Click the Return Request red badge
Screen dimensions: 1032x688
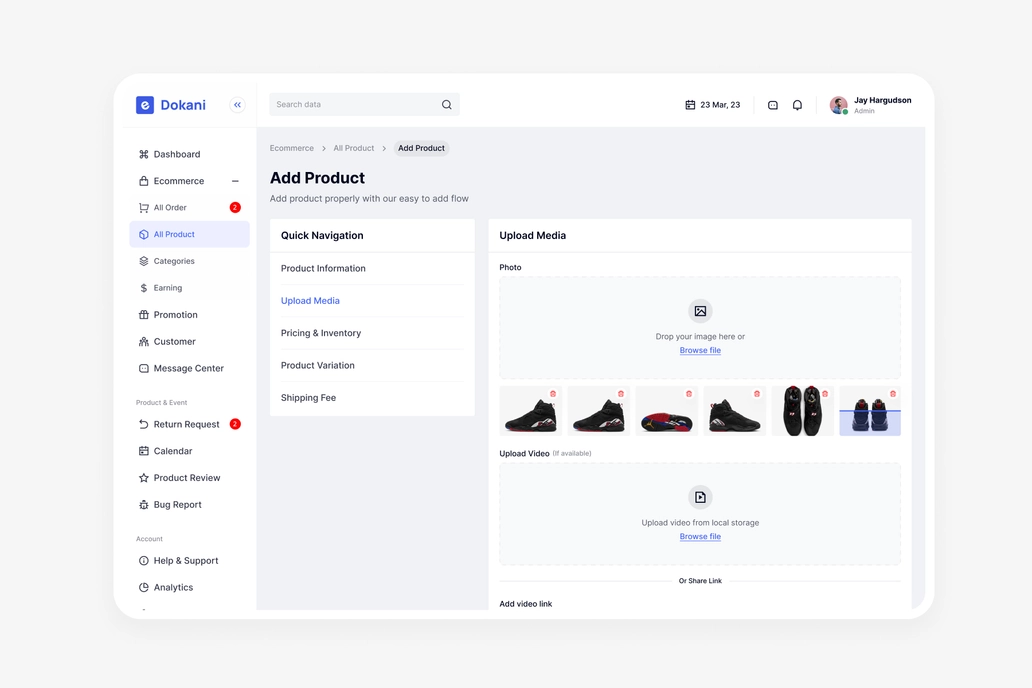coord(235,424)
